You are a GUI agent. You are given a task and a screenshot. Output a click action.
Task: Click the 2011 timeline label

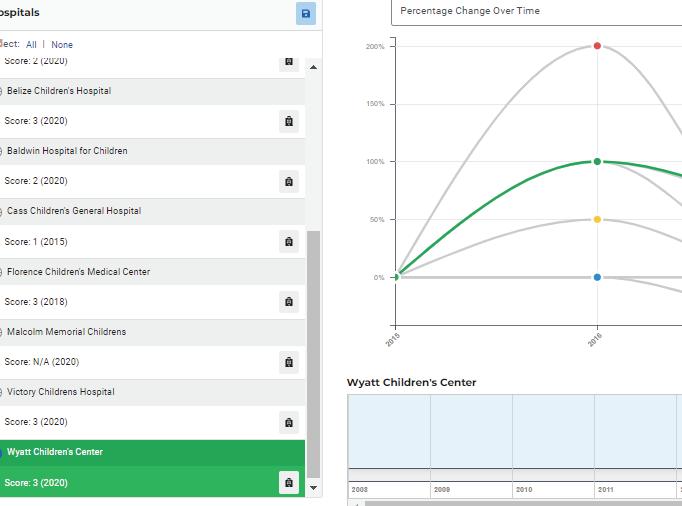[x=605, y=489]
